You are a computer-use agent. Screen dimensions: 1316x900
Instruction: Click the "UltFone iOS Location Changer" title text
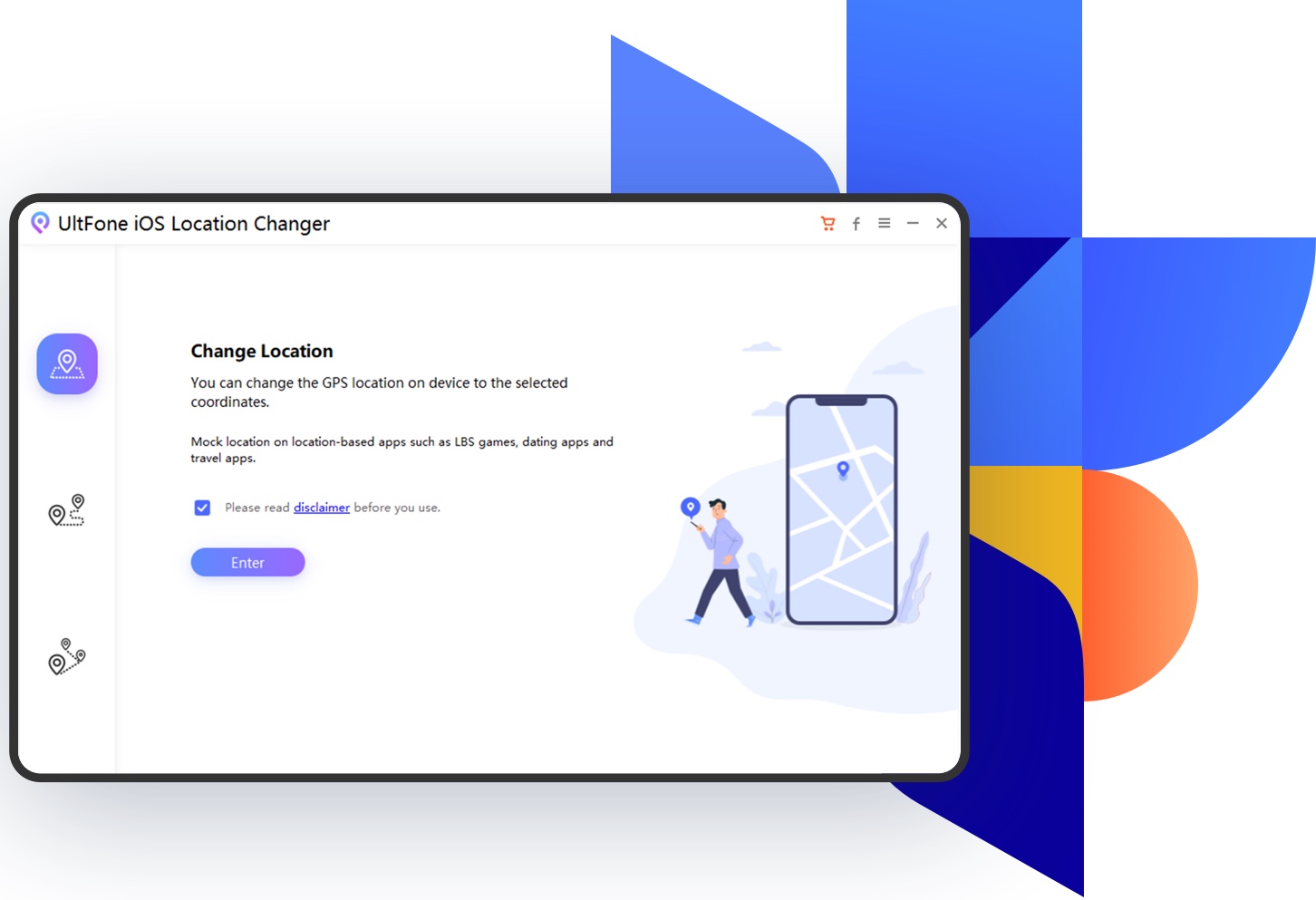point(194,224)
